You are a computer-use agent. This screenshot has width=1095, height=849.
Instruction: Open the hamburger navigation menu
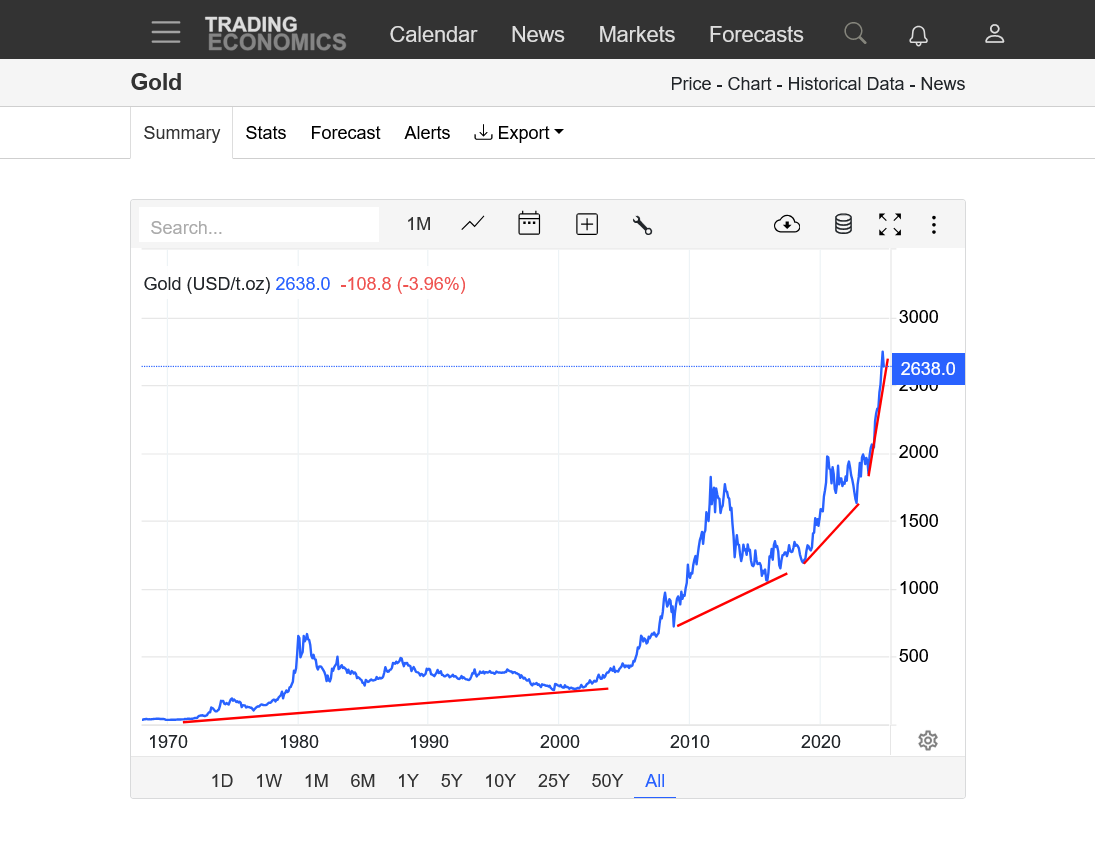(166, 32)
